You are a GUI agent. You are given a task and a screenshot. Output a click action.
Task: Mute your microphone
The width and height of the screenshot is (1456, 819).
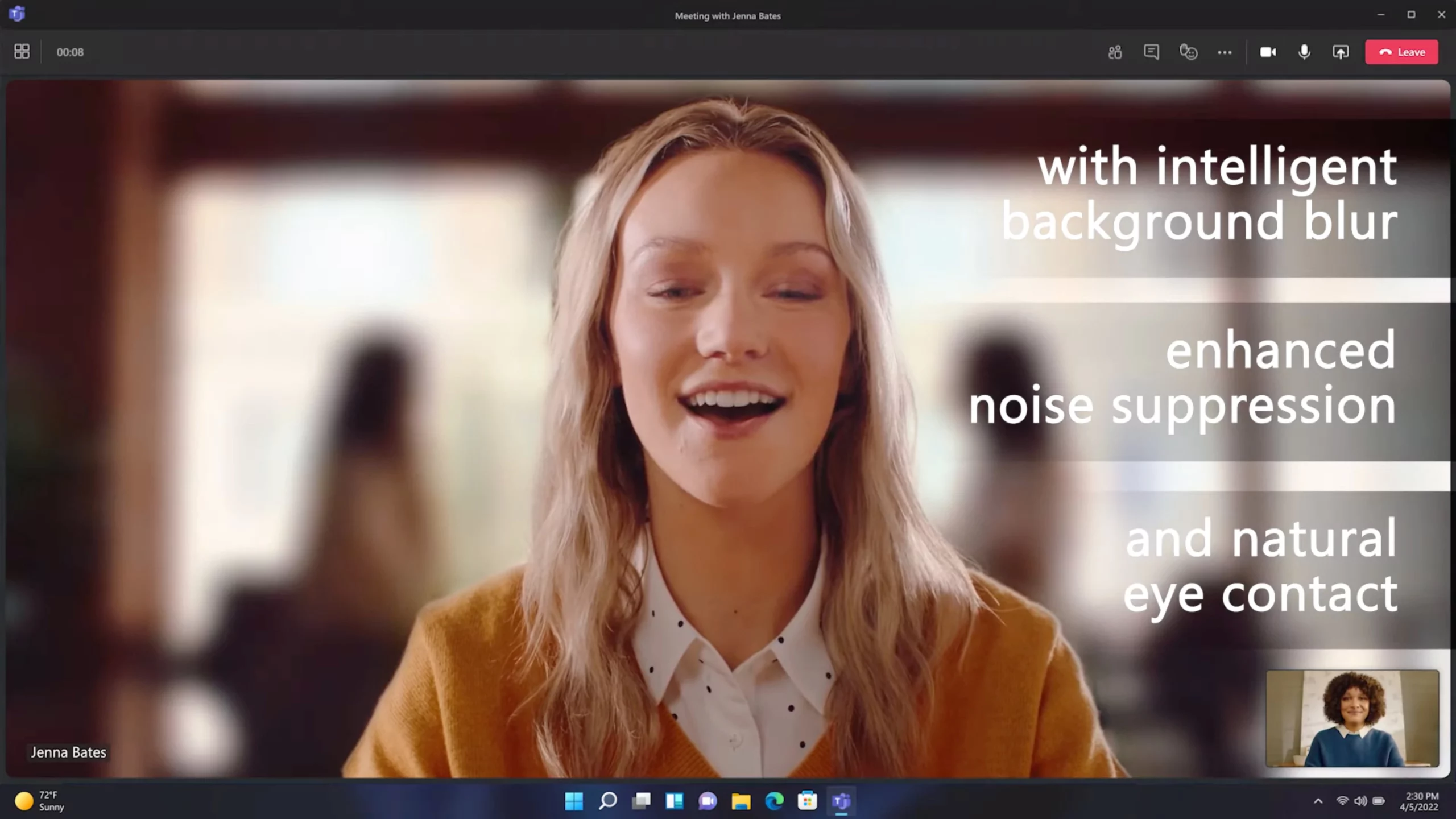[x=1304, y=52]
